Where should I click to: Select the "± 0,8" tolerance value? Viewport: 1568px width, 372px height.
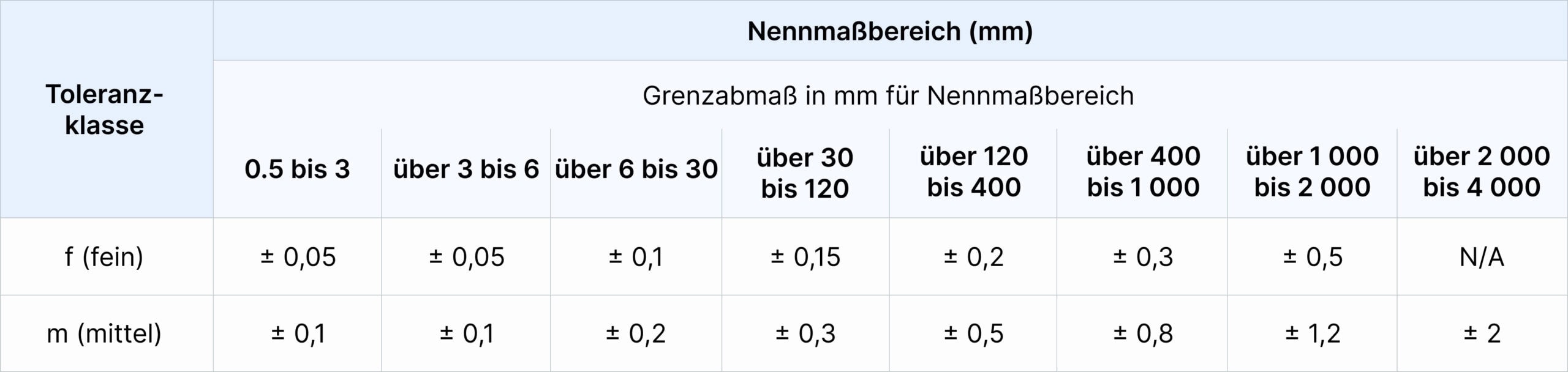pyautogui.click(x=1143, y=334)
